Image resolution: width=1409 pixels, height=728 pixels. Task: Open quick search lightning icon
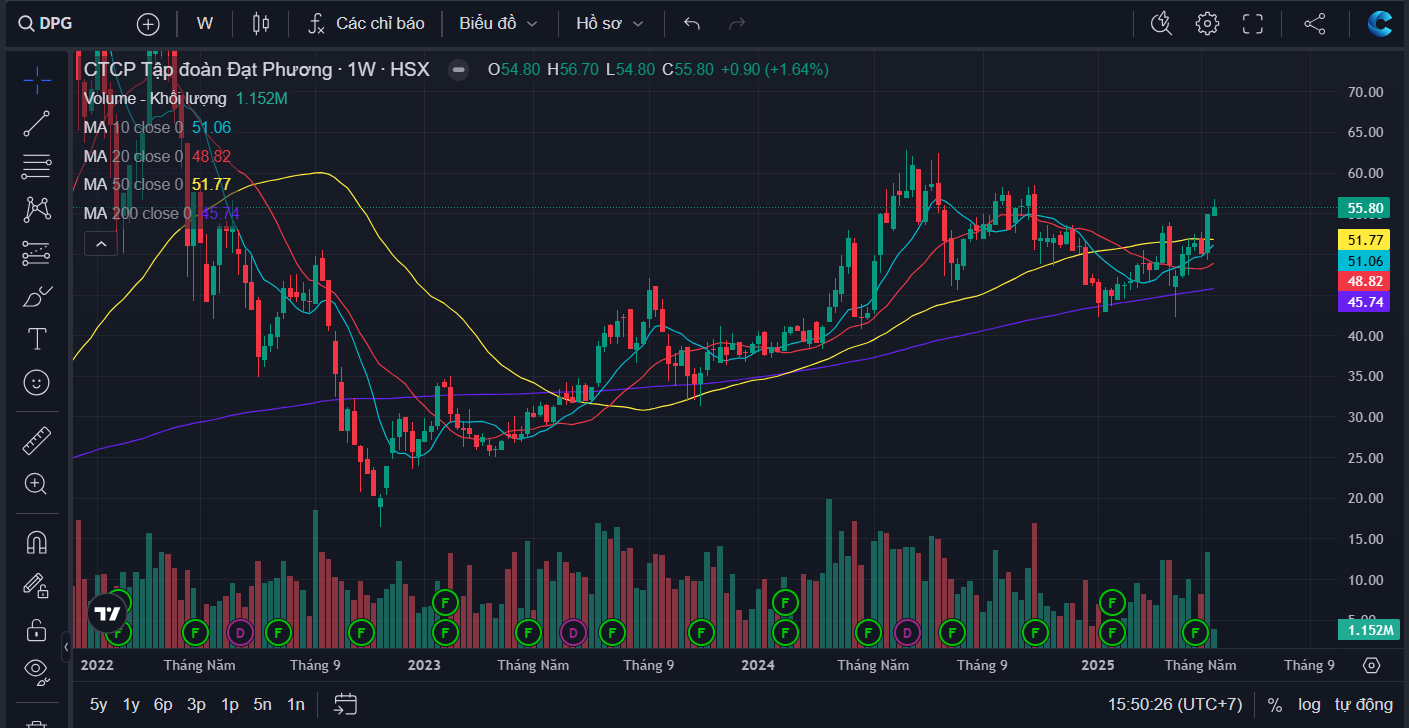(x=1161, y=23)
